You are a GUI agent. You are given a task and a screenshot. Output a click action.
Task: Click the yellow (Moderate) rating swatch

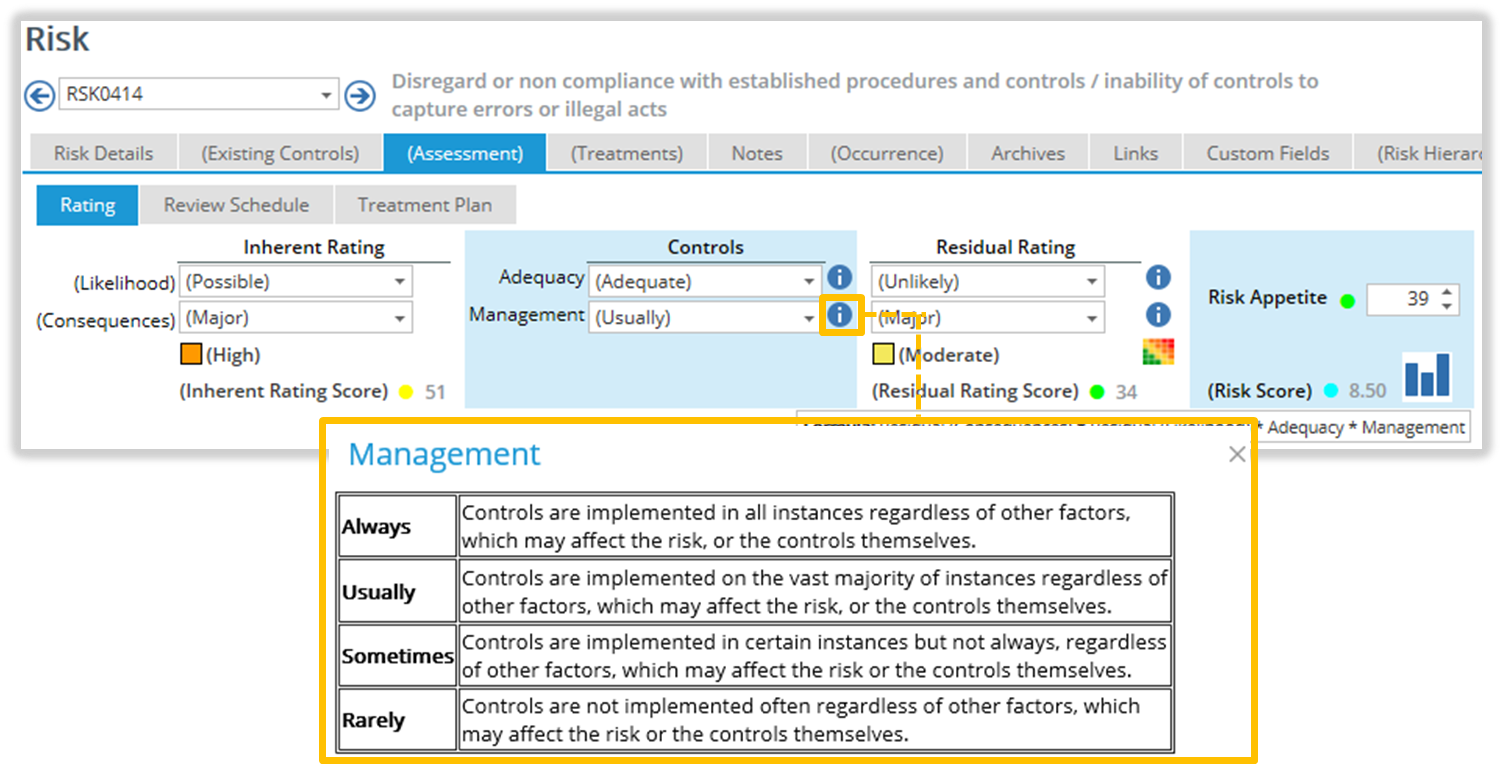[x=883, y=354]
